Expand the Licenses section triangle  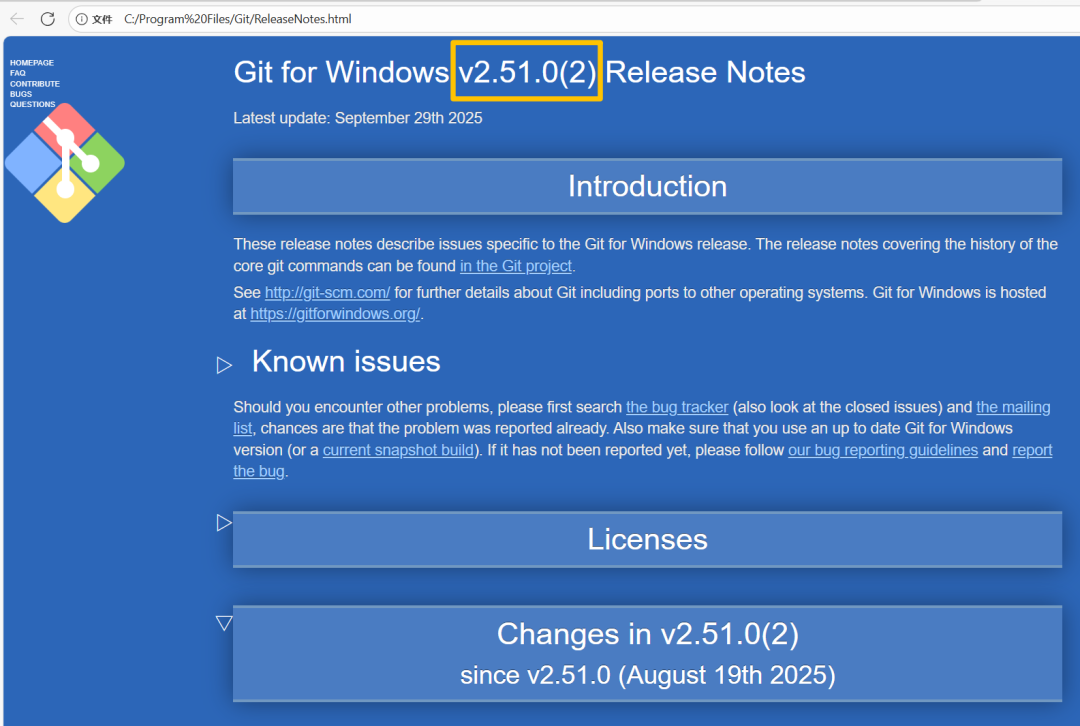(x=224, y=523)
